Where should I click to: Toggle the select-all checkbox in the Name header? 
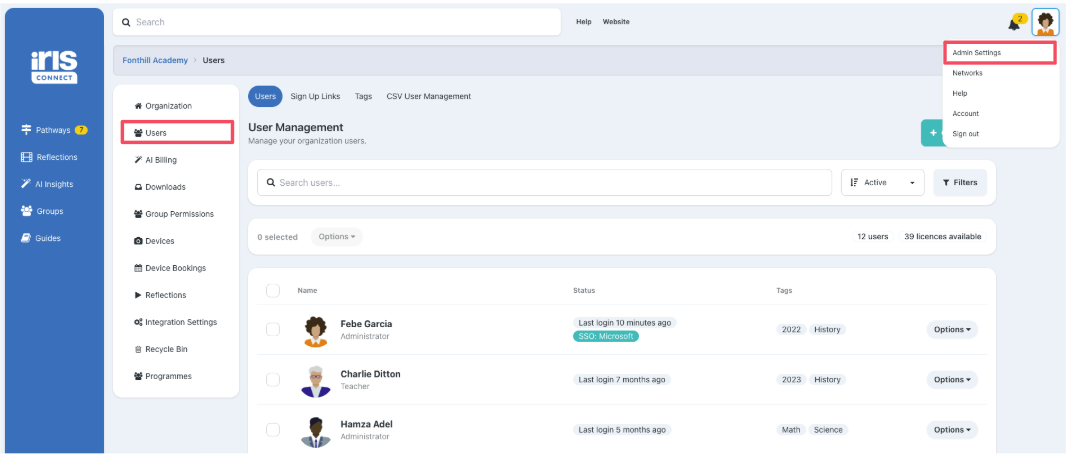click(x=273, y=291)
